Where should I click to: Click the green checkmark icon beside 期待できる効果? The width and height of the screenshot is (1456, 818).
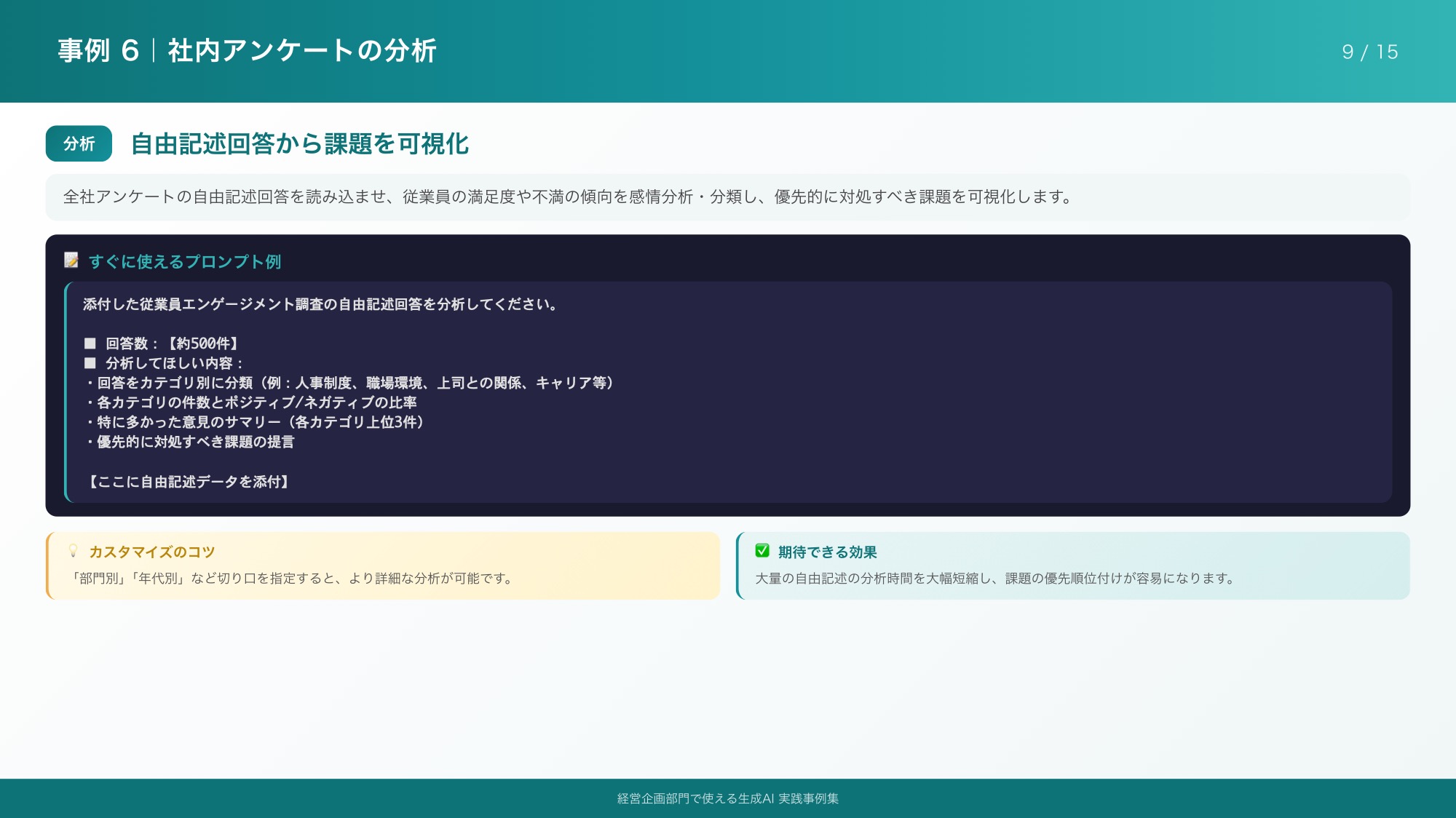pos(762,551)
